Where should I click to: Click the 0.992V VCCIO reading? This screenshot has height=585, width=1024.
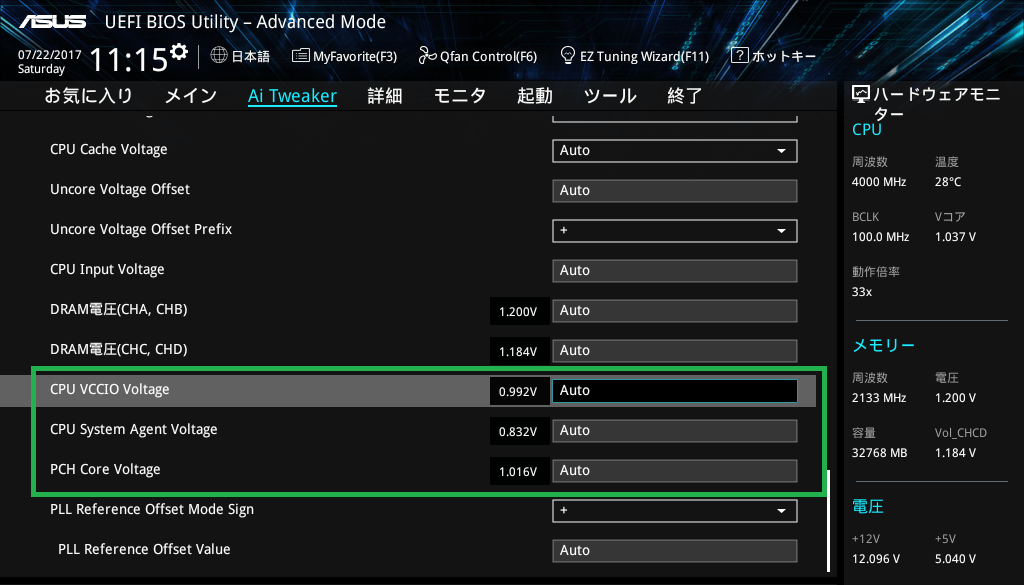click(x=519, y=392)
